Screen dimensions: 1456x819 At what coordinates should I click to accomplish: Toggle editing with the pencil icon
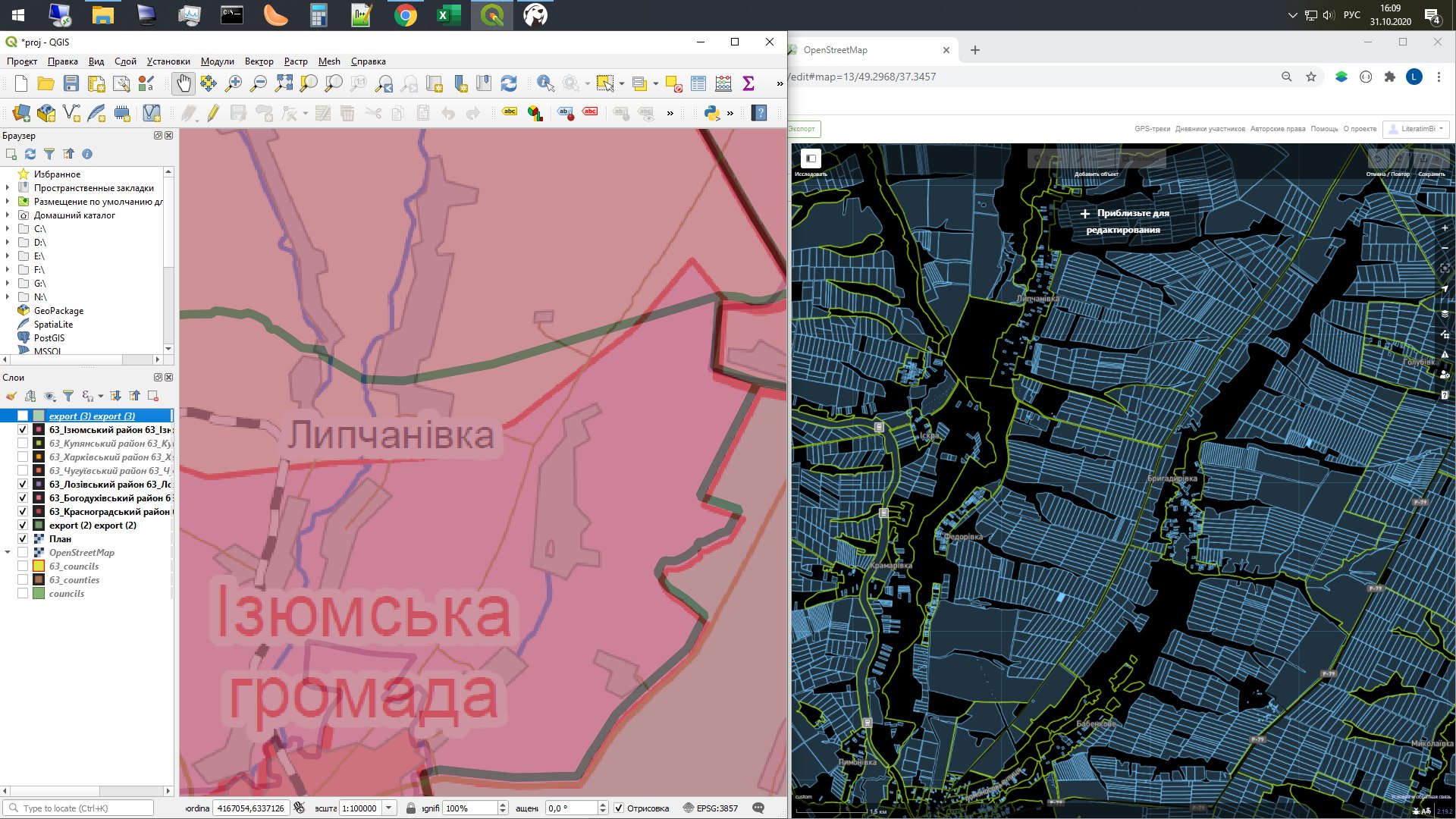click(213, 113)
